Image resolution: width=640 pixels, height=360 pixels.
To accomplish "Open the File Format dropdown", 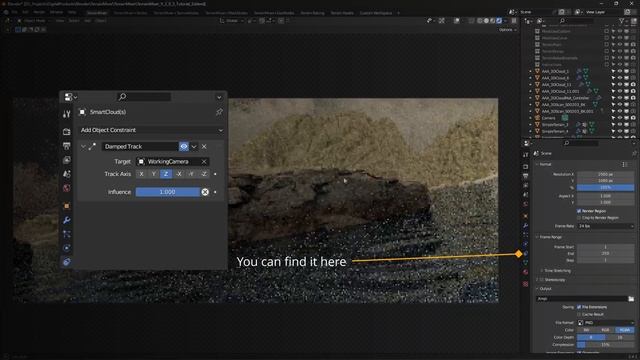I will click(x=606, y=323).
